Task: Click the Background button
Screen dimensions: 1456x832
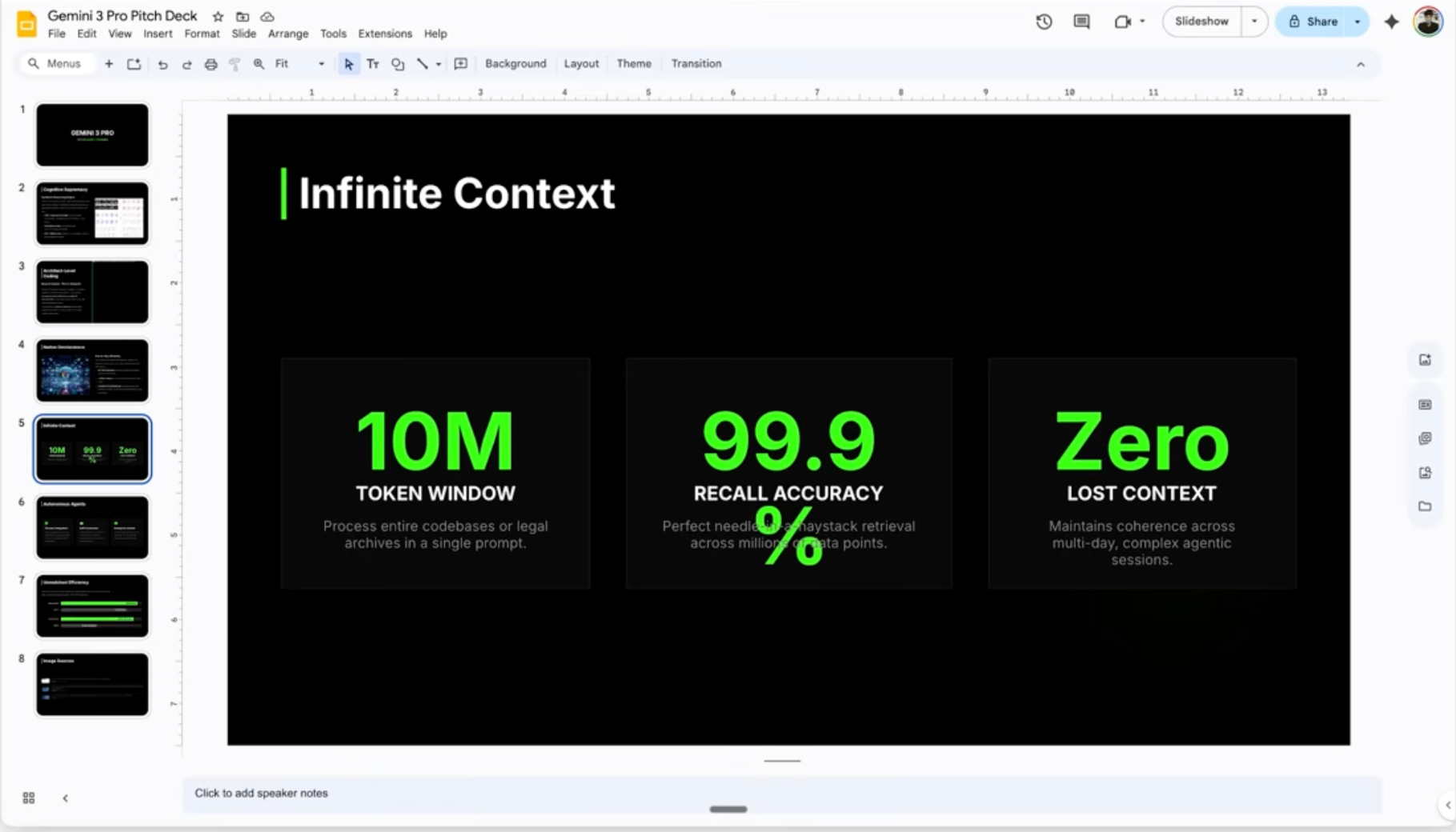Action: 515,64
